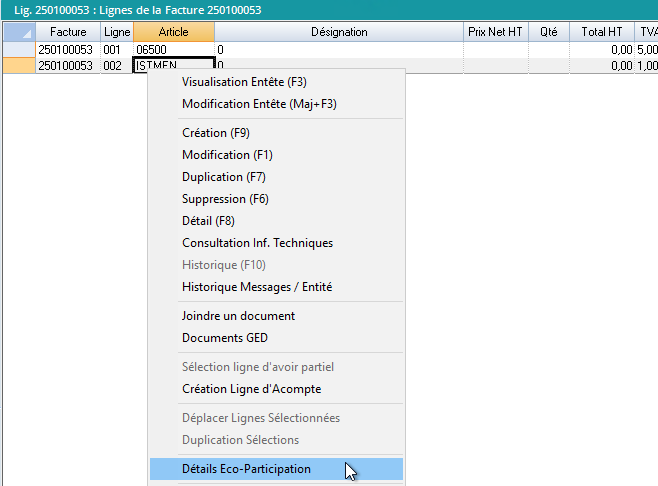The width and height of the screenshot is (658, 486).
Task: Choose Joindre un document
Action: click(238, 316)
